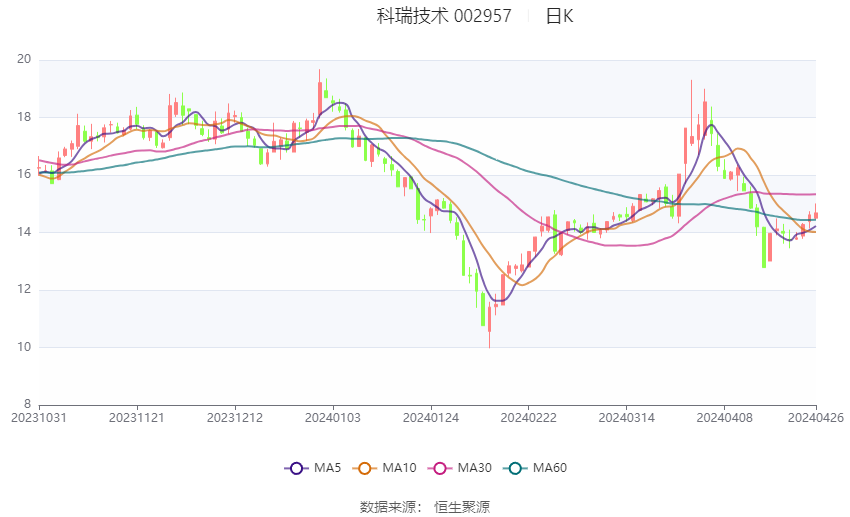Select the 20240103 x-axis date label
Image resolution: width=850 pixels, height=517 pixels.
[333, 418]
